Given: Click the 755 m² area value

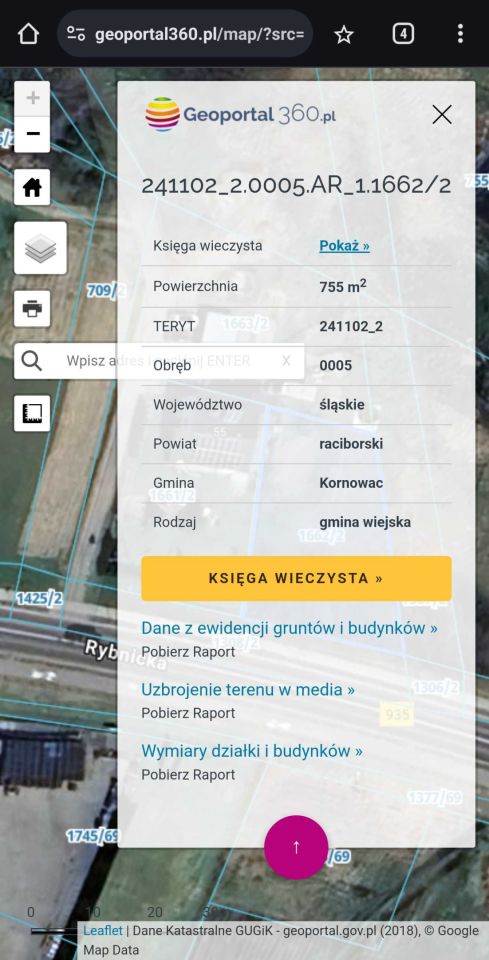Looking at the screenshot, I should pyautogui.click(x=343, y=286).
